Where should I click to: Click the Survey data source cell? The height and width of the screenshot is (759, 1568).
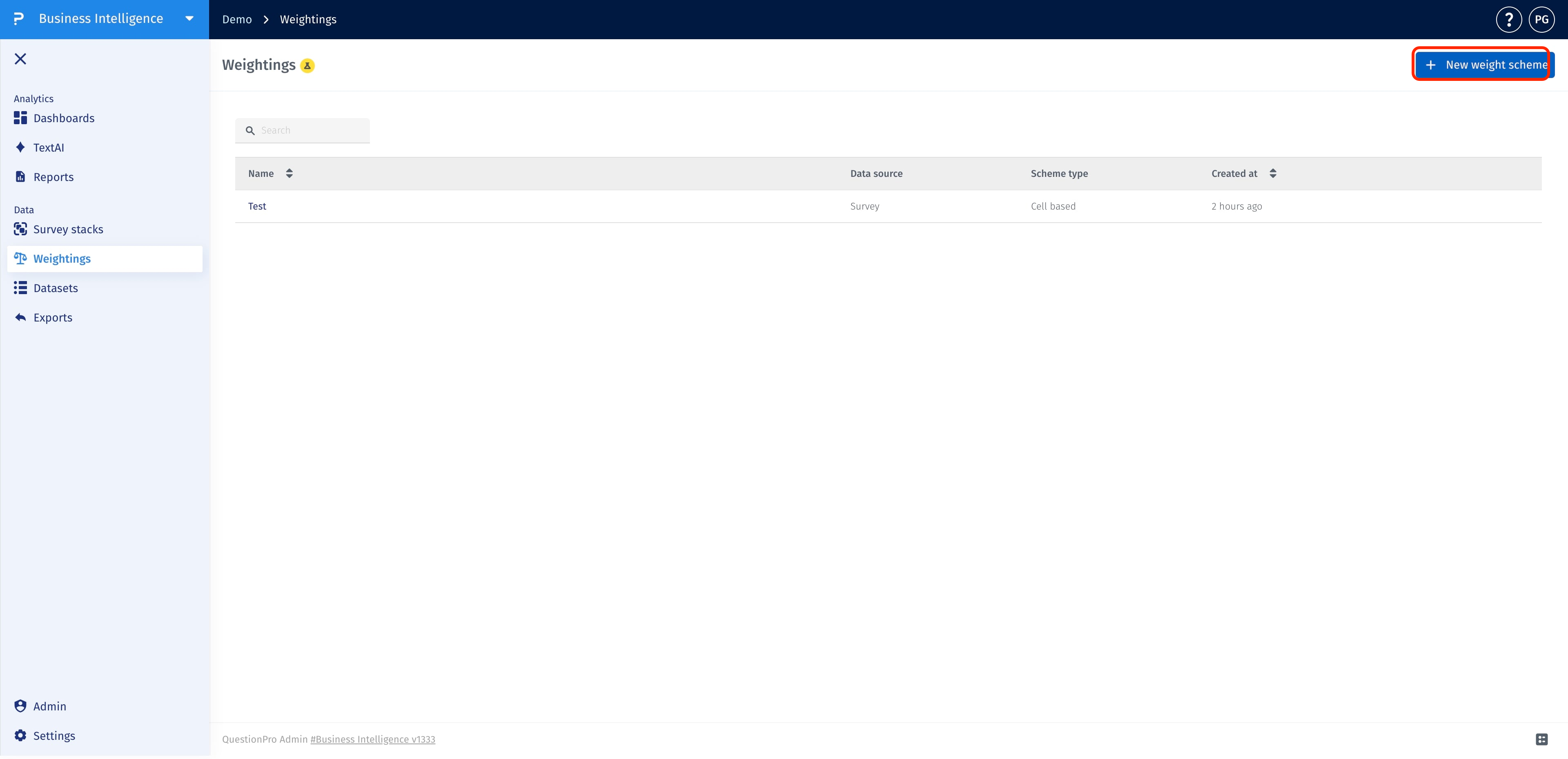[864, 206]
